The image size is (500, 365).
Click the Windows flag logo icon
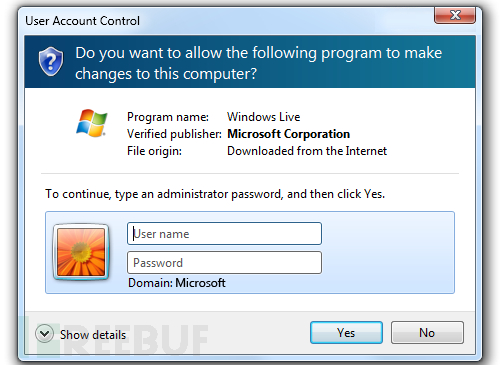[x=91, y=123]
